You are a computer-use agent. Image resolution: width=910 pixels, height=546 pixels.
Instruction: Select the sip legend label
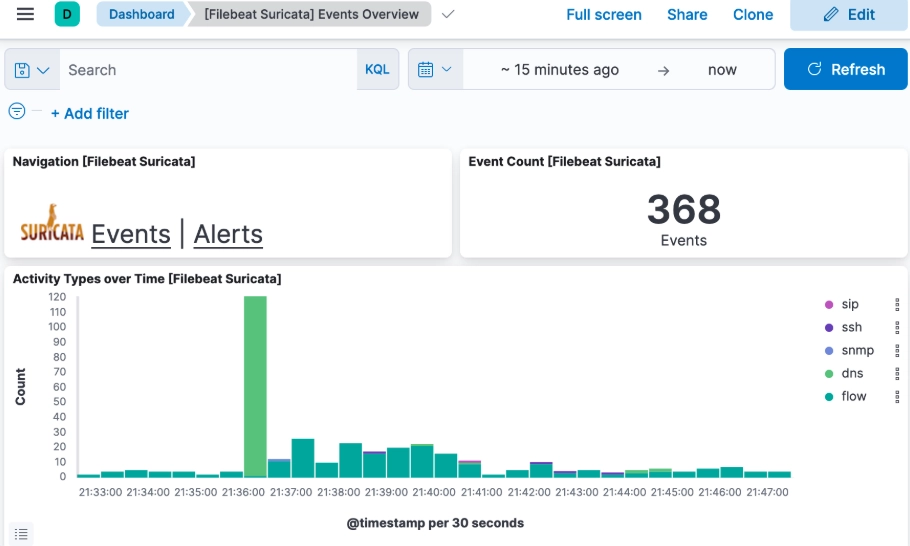[x=850, y=304]
